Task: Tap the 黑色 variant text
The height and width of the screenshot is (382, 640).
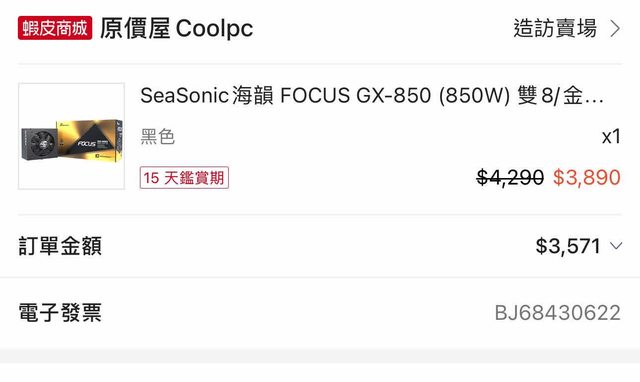Action: [x=158, y=137]
